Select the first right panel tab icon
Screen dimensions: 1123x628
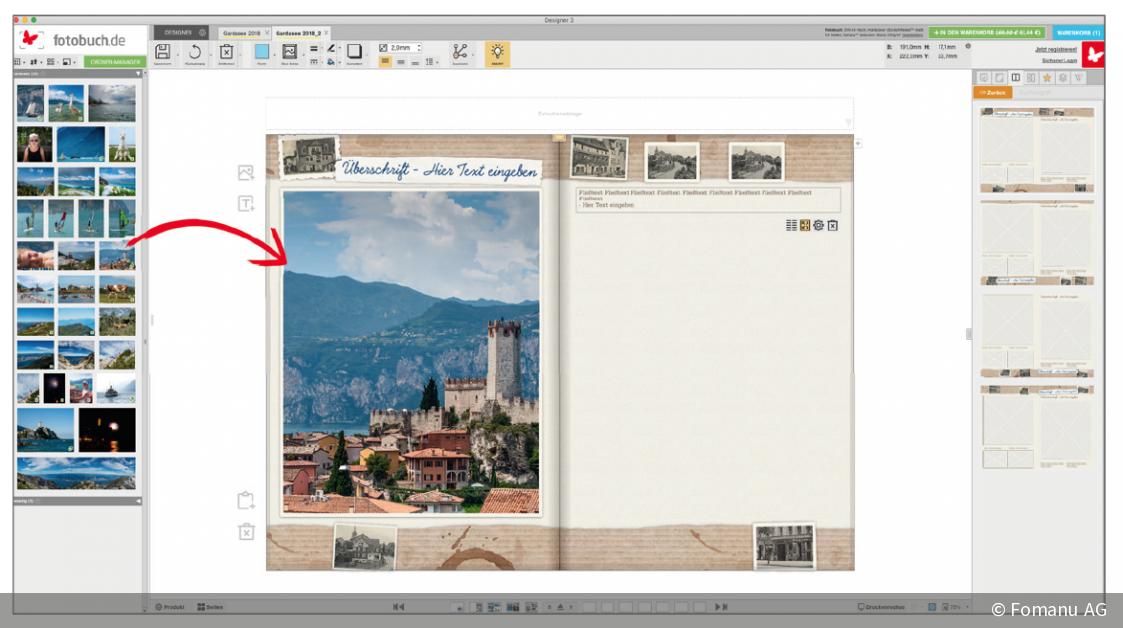pyautogui.click(x=983, y=77)
